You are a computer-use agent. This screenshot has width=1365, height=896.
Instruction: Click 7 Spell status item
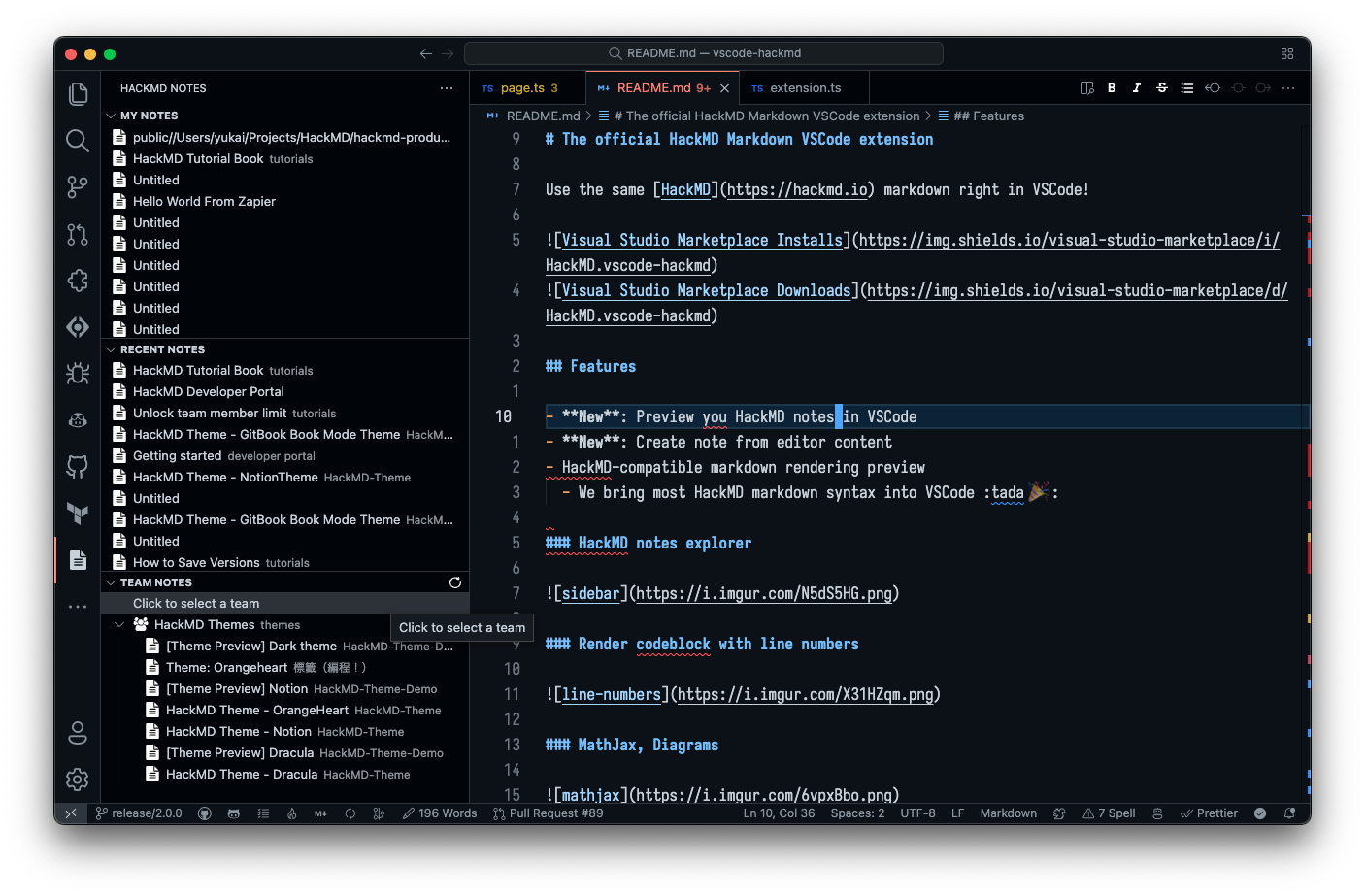point(1109,813)
